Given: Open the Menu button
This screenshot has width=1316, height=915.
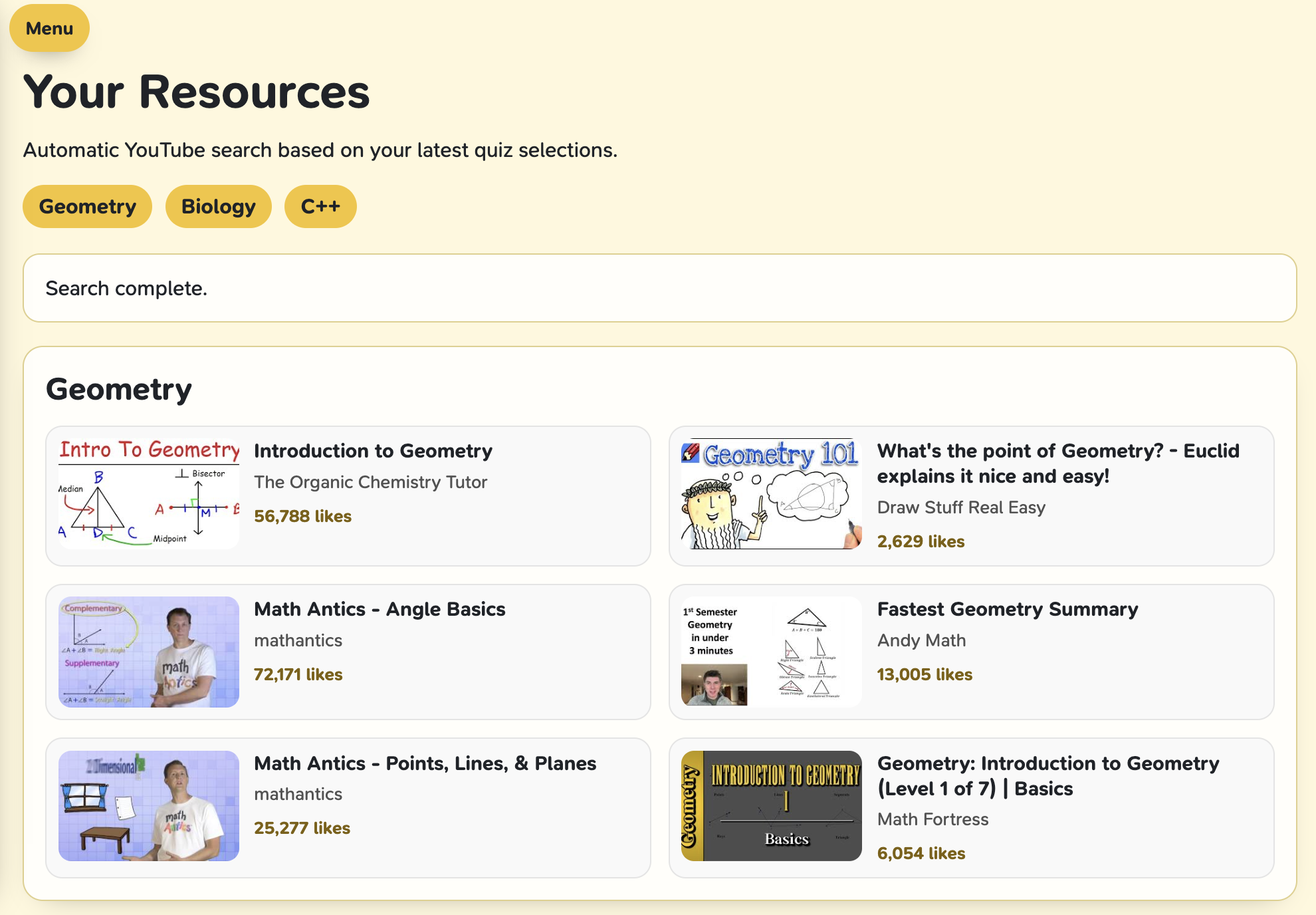Looking at the screenshot, I should click(49, 29).
